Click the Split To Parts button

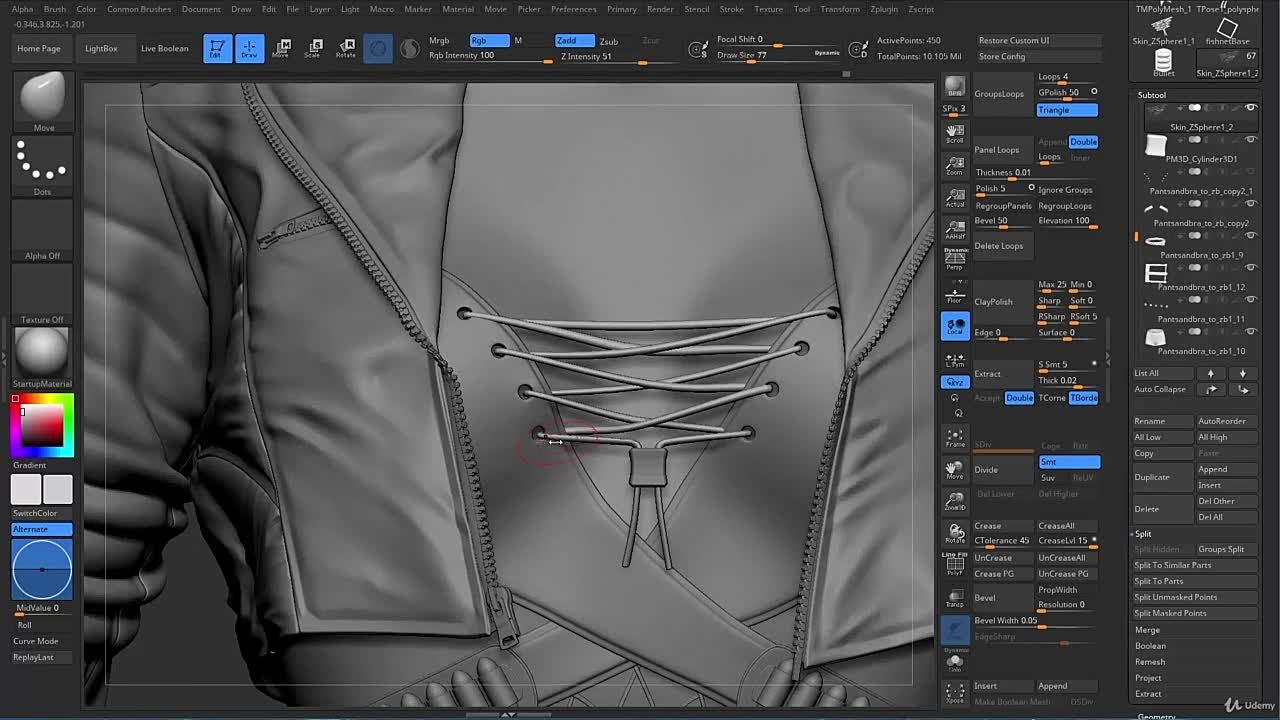tap(1159, 581)
